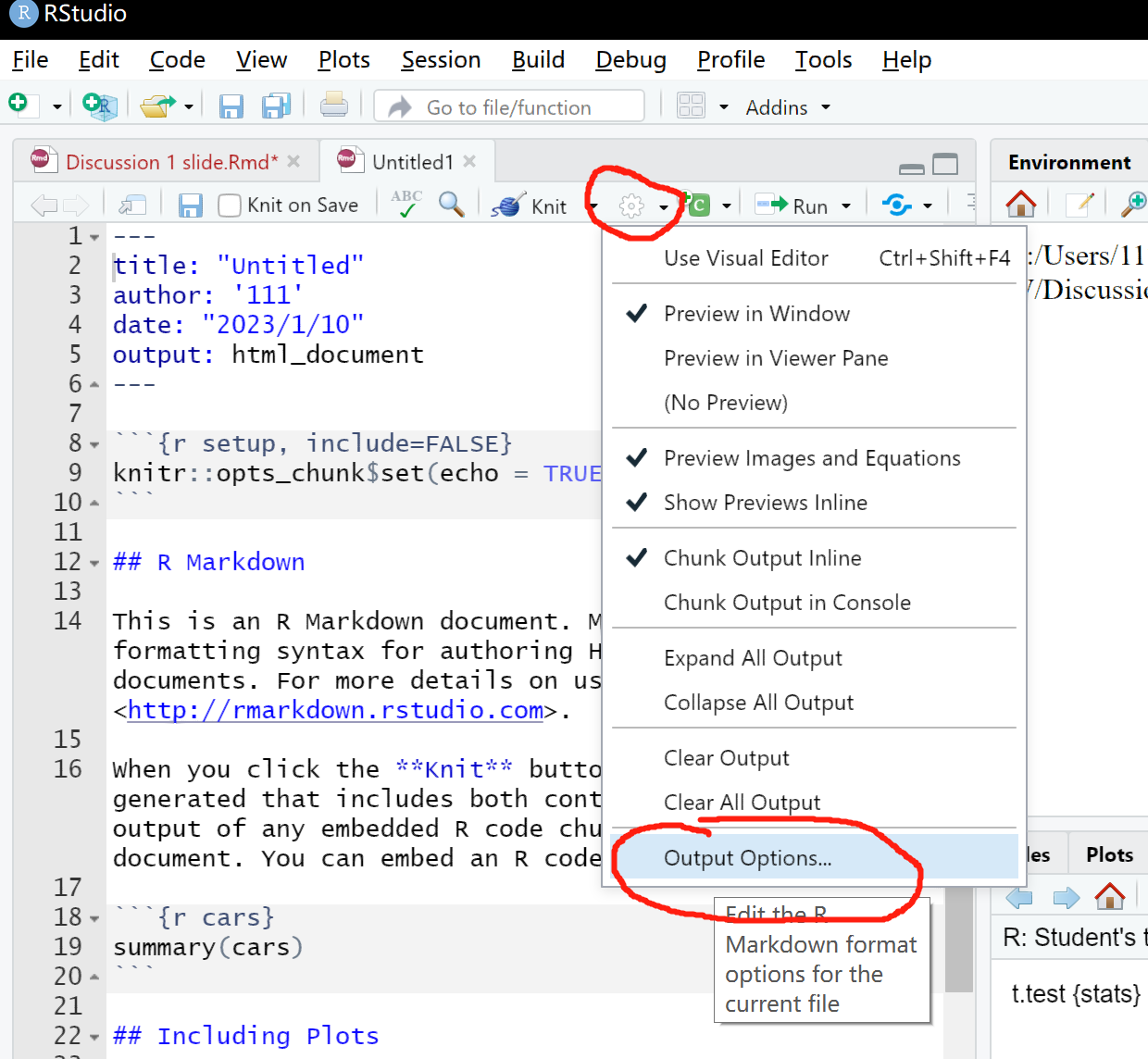This screenshot has width=1148, height=1059.
Task: Select Preview in Window option
Action: click(x=815, y=314)
